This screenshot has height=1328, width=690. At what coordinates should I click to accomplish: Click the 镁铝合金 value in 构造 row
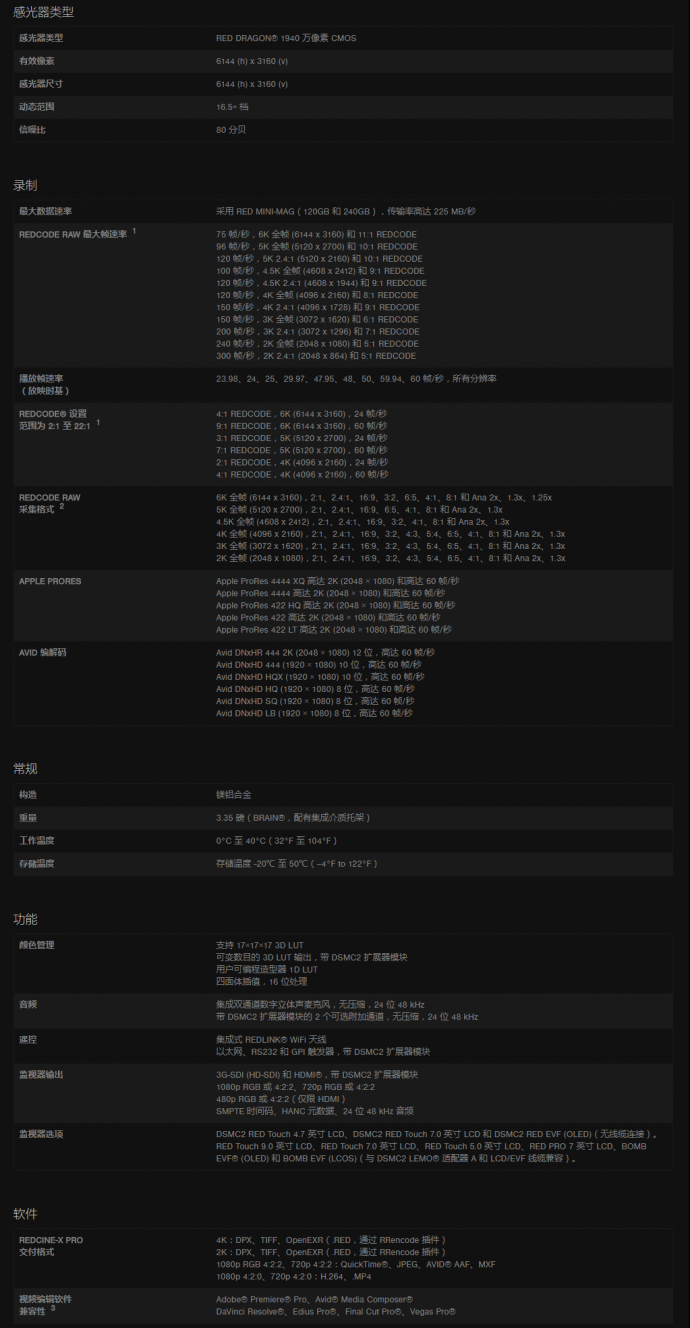[233, 794]
